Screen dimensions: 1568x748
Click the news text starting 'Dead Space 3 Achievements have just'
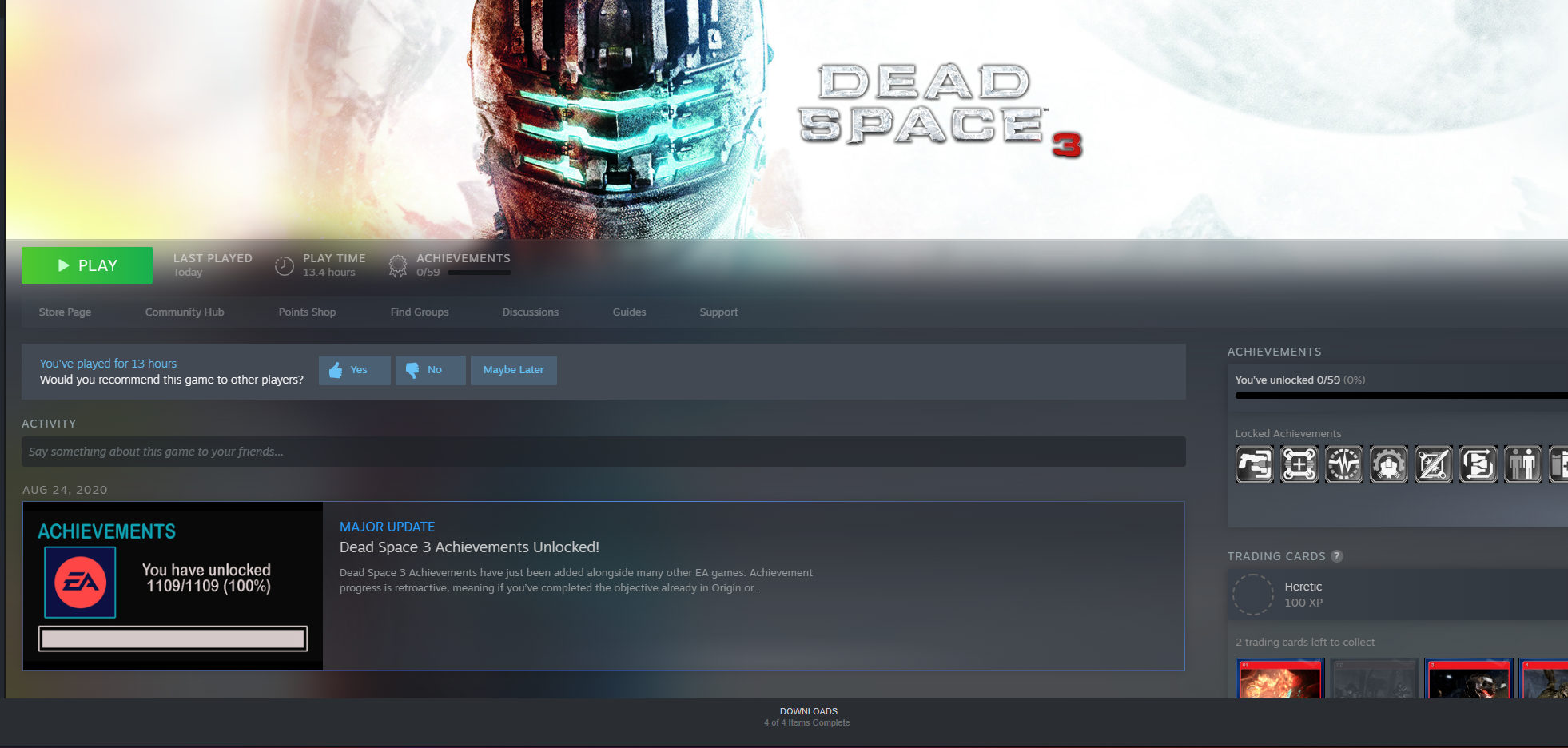tap(576, 580)
